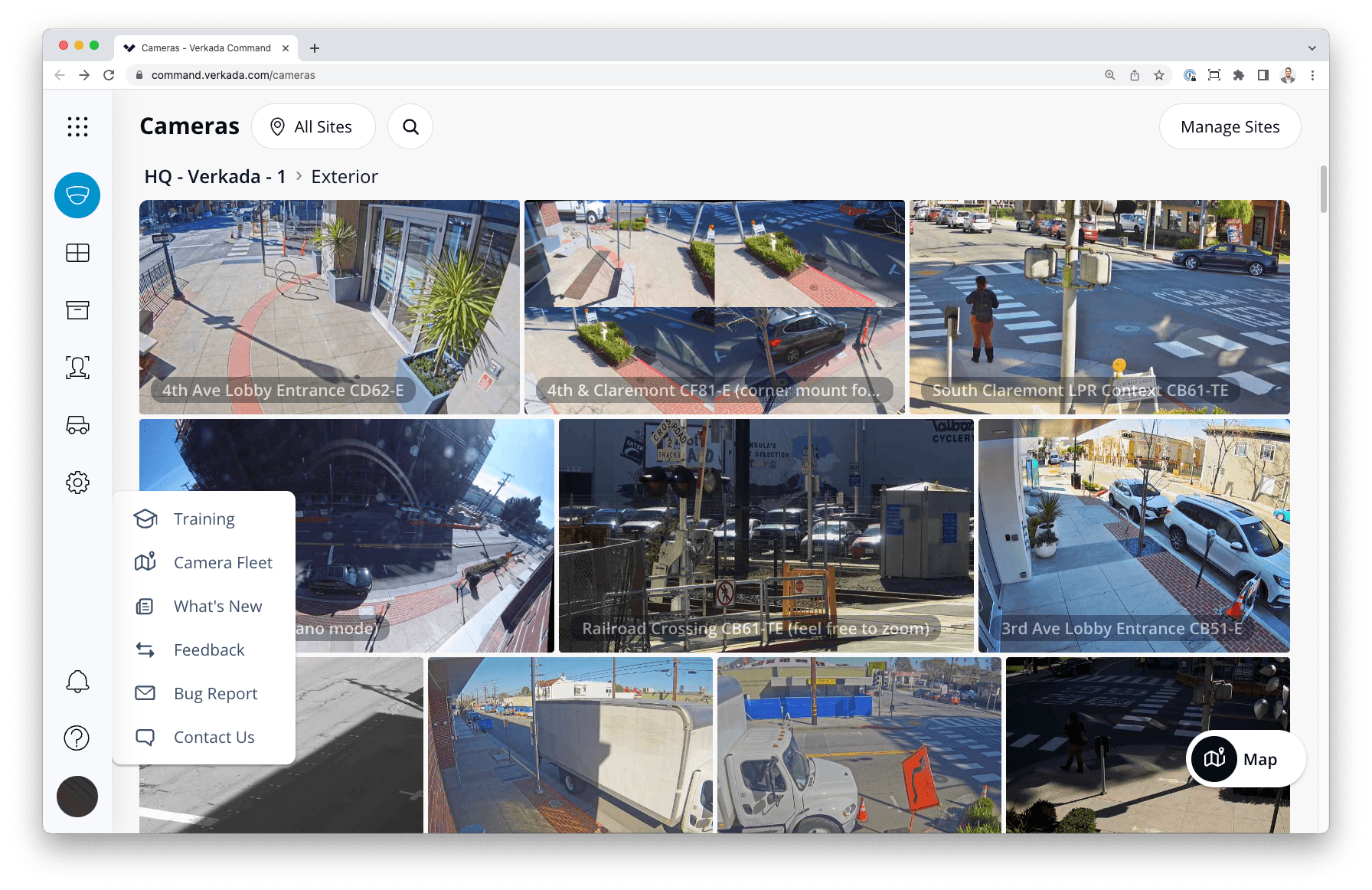Choose Bug Report in the menu
Image resolution: width=1372 pixels, height=890 pixels.
click(x=215, y=694)
